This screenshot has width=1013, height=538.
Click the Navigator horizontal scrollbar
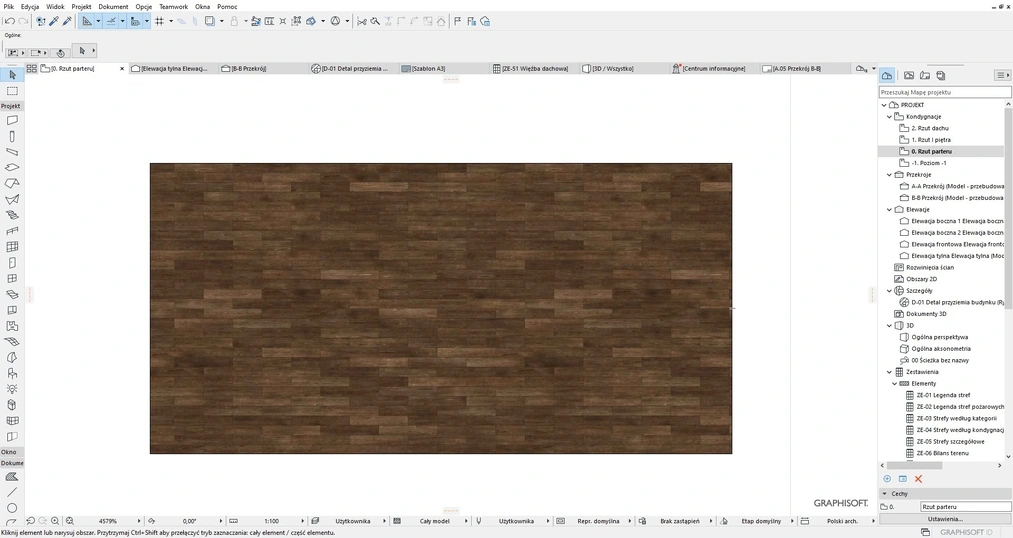pos(914,465)
